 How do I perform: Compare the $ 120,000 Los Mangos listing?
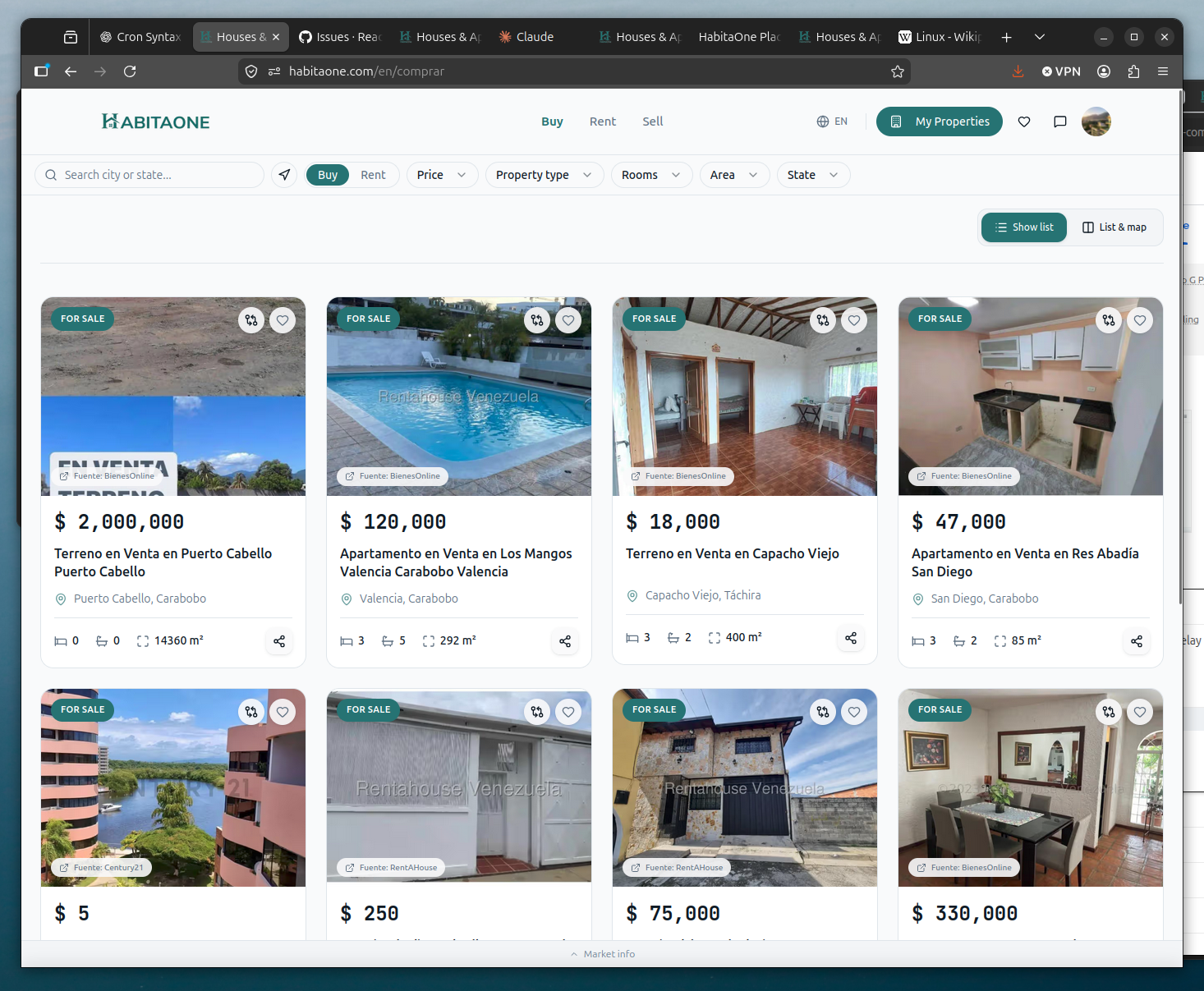click(x=537, y=320)
